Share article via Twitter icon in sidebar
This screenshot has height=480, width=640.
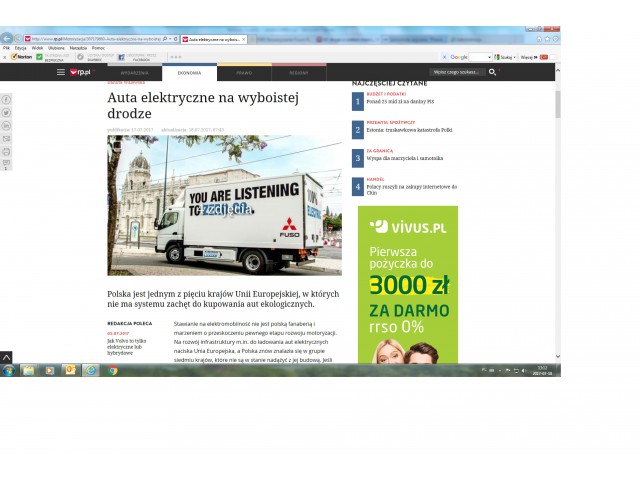click(x=6, y=113)
